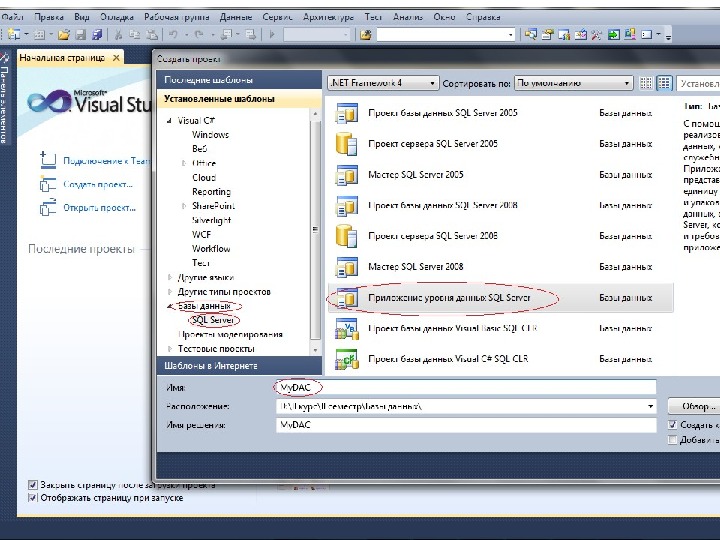Click the Extension Manager toolbar icon
This screenshot has height=540, width=720.
(630, 34)
